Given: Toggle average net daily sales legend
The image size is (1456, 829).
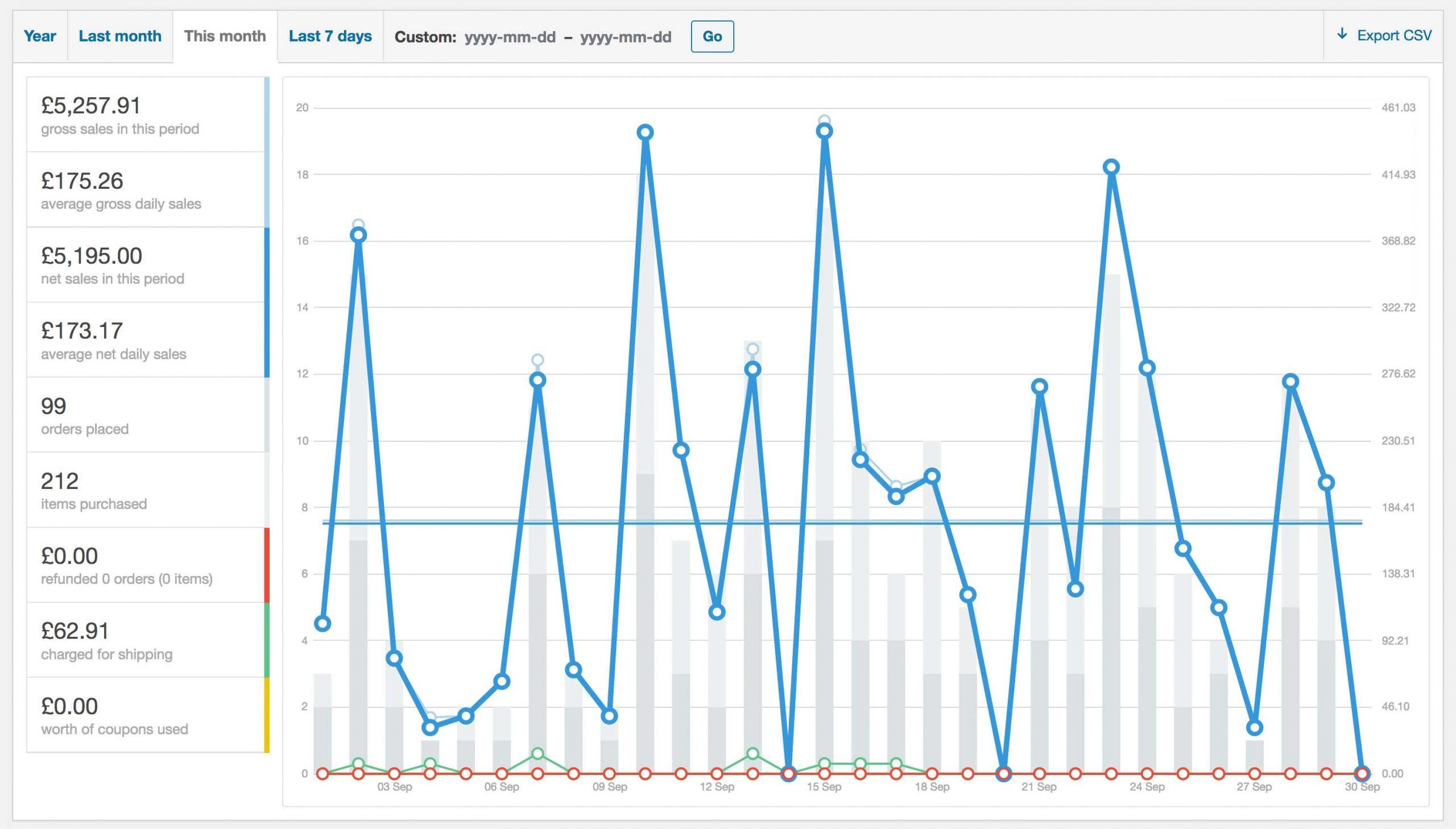Looking at the screenshot, I should tap(148, 340).
